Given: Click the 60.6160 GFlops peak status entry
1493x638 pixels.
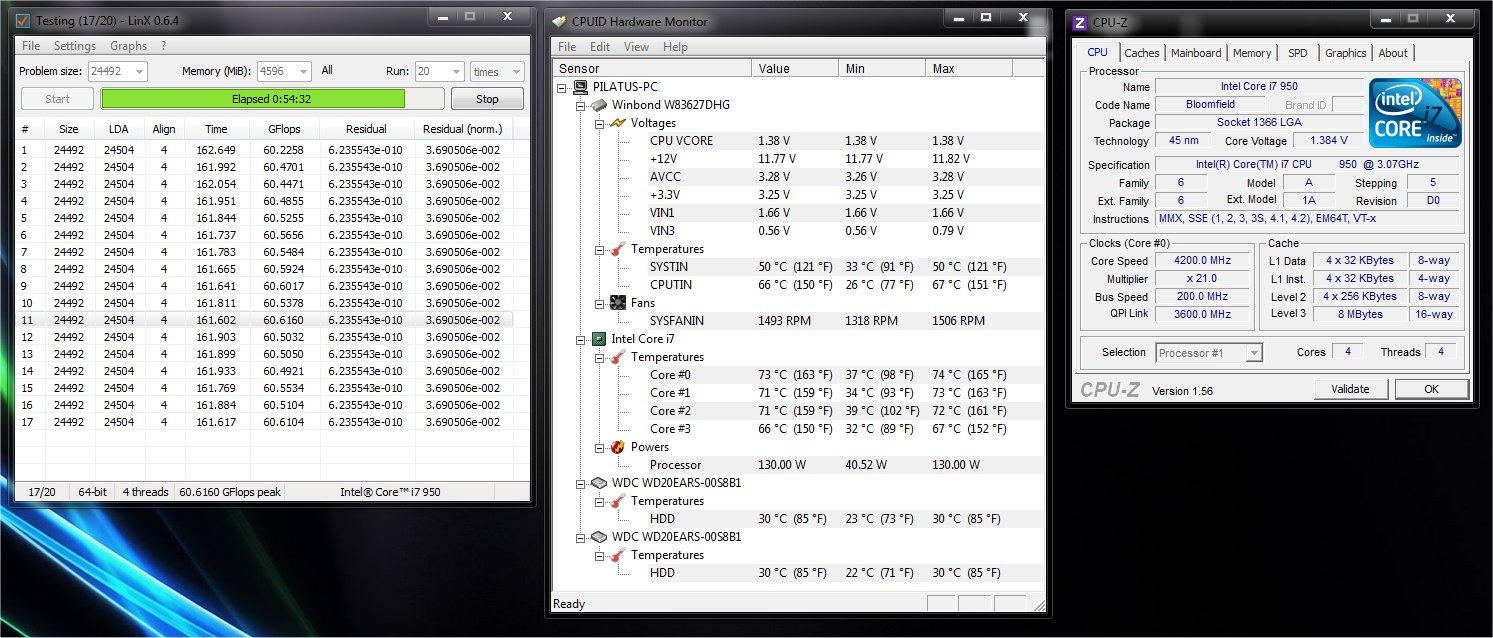Looking at the screenshot, I should (x=230, y=492).
